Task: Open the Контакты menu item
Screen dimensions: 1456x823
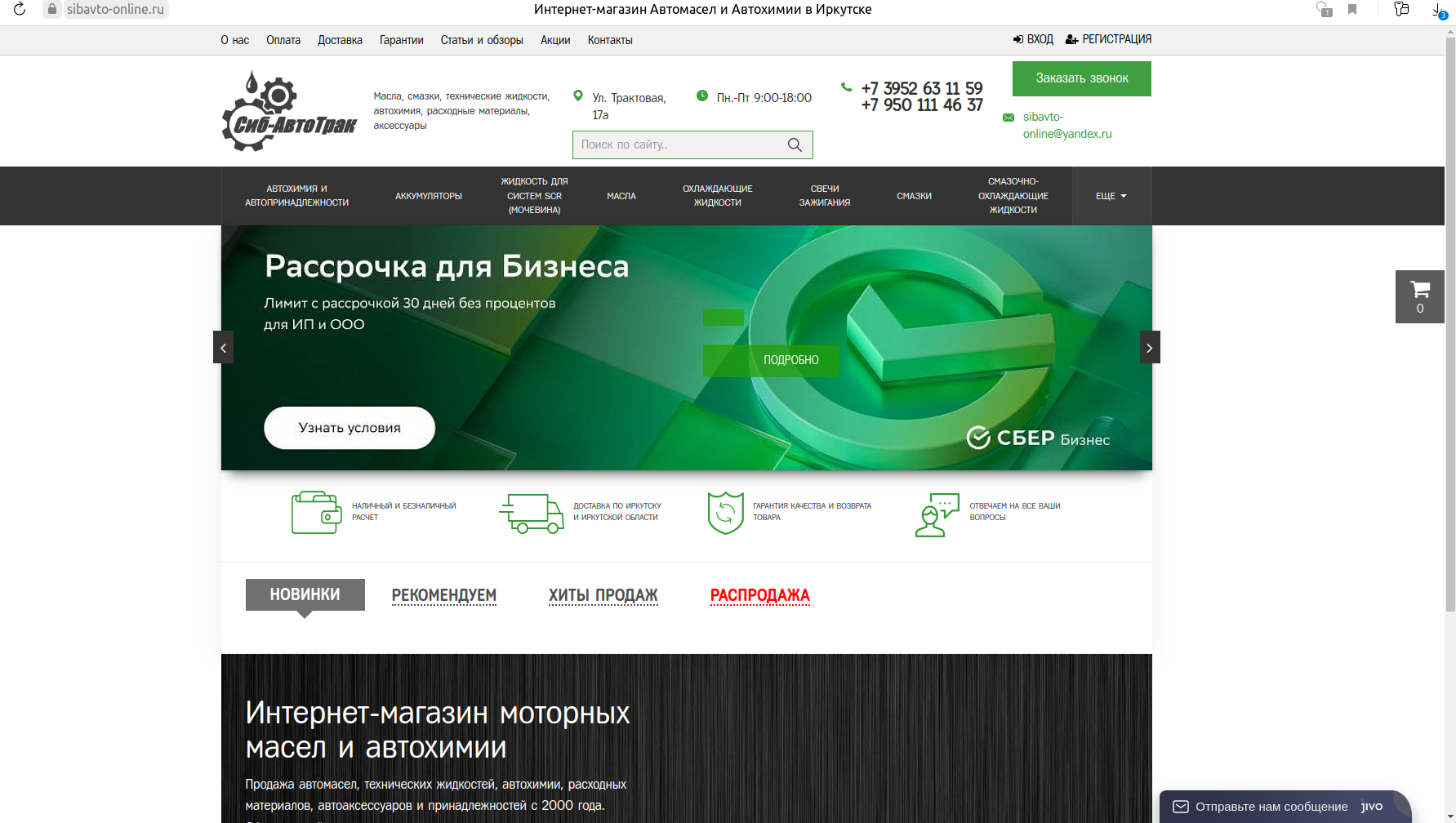Action: click(x=610, y=40)
